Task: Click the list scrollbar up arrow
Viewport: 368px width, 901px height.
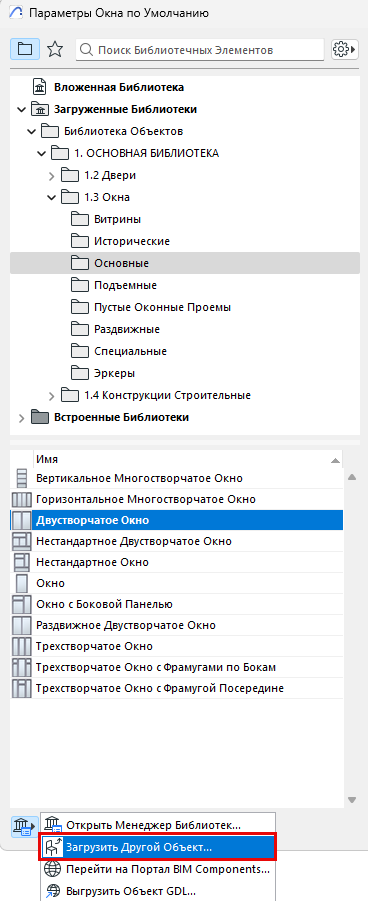Action: click(x=352, y=477)
